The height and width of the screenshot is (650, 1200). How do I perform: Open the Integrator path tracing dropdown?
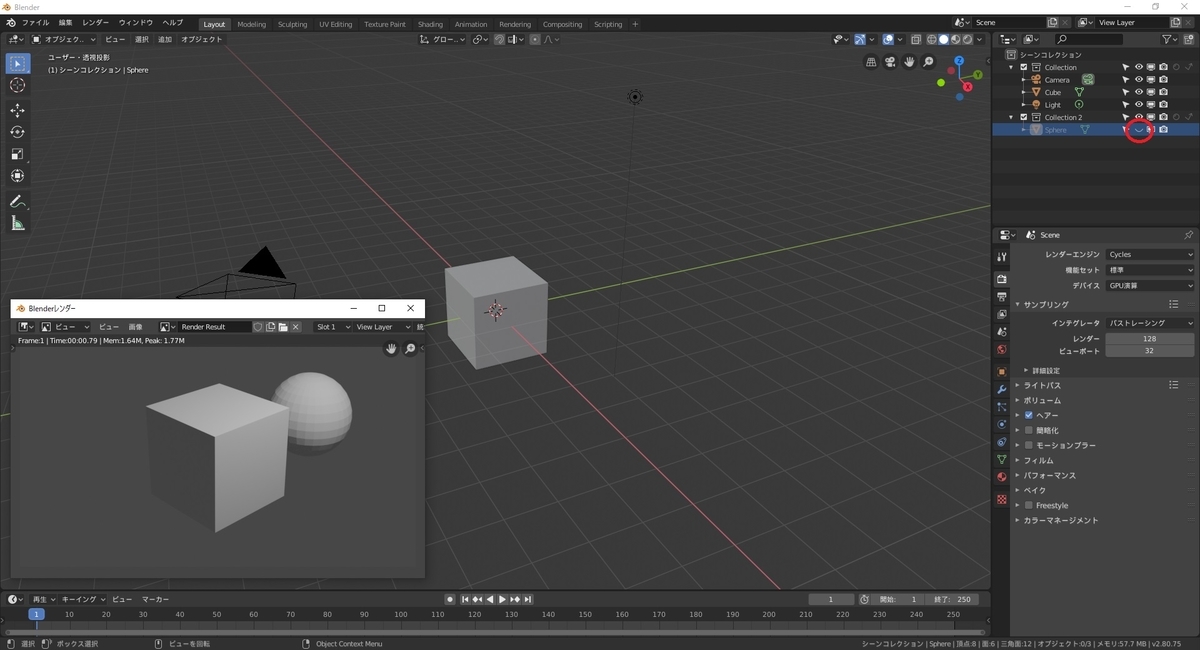(1150, 323)
